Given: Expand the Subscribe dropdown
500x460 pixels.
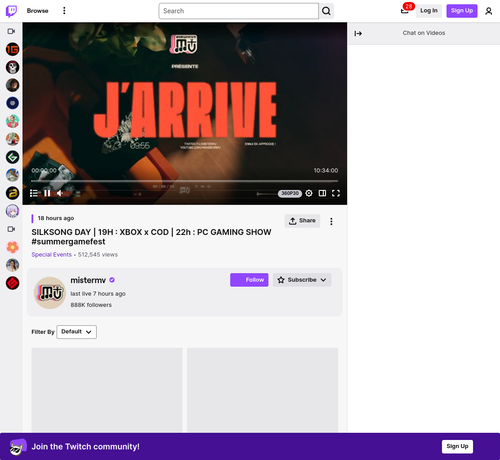Looking at the screenshot, I should (302, 280).
